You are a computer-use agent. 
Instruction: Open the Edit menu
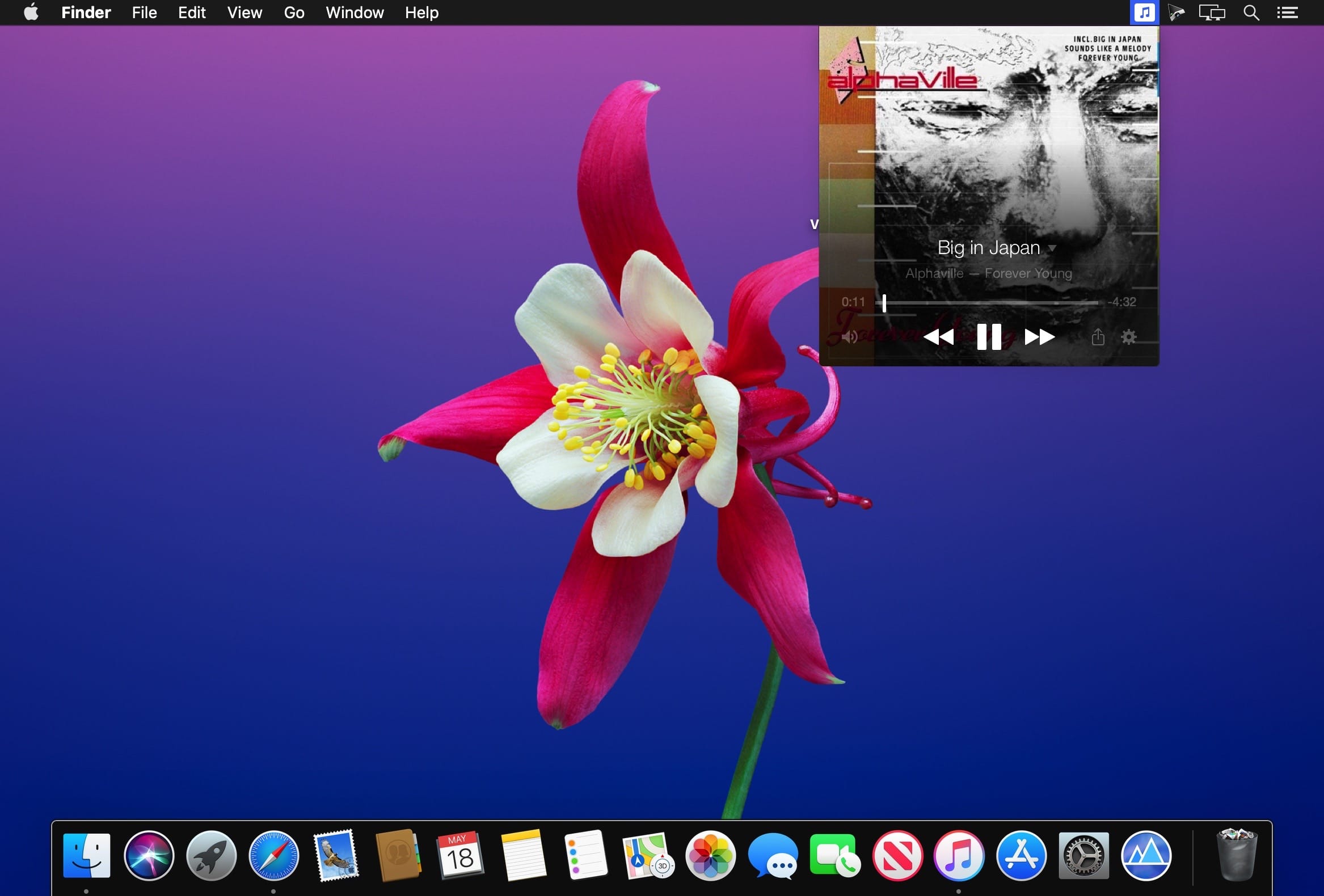point(192,12)
